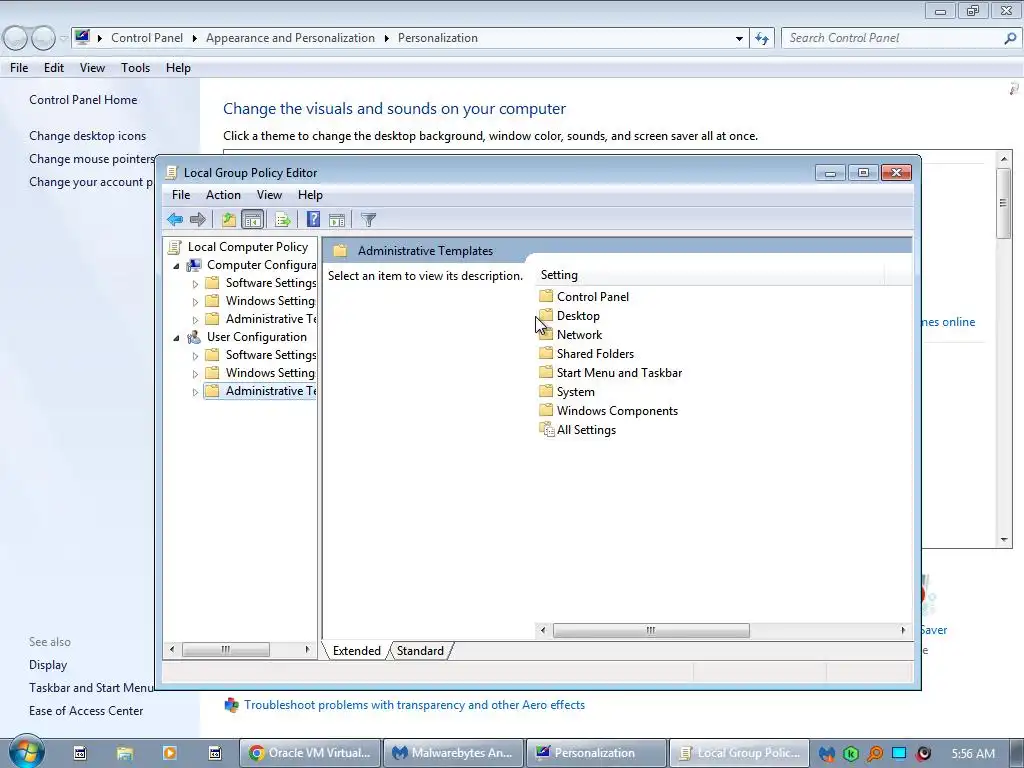Expand Software Settings under Computer Configuration

tap(195, 284)
